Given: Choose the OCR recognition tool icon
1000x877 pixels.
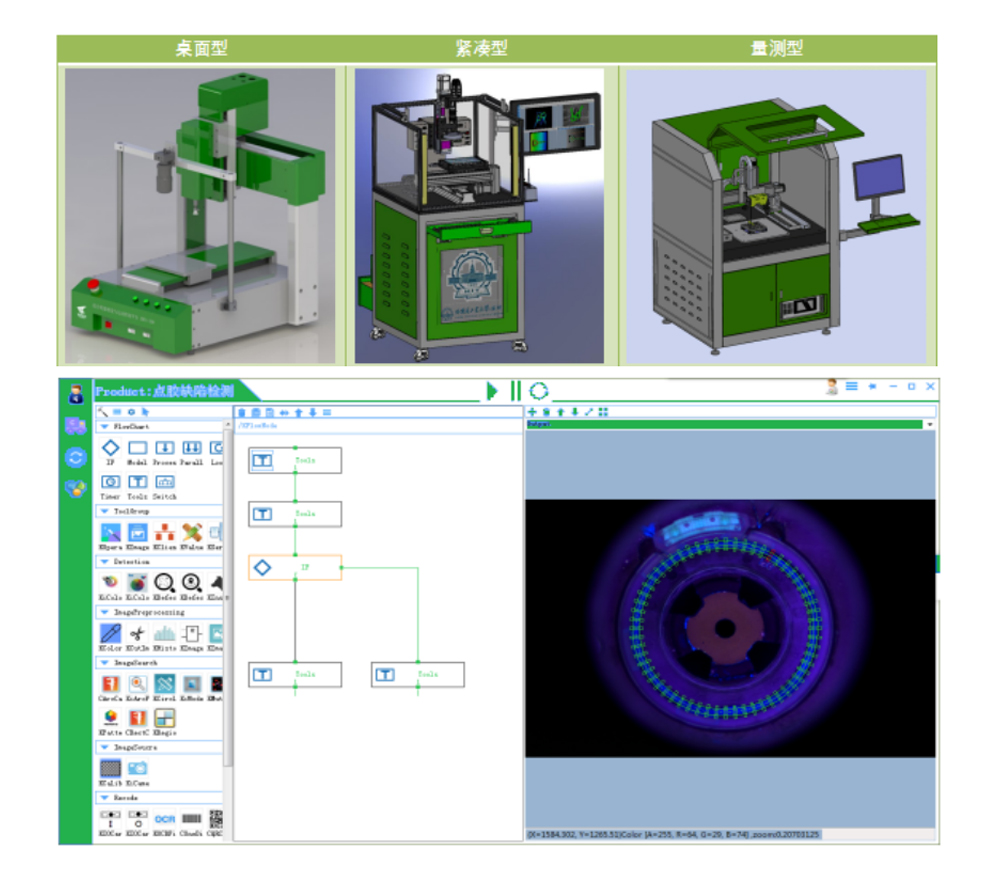Looking at the screenshot, I should [165, 818].
